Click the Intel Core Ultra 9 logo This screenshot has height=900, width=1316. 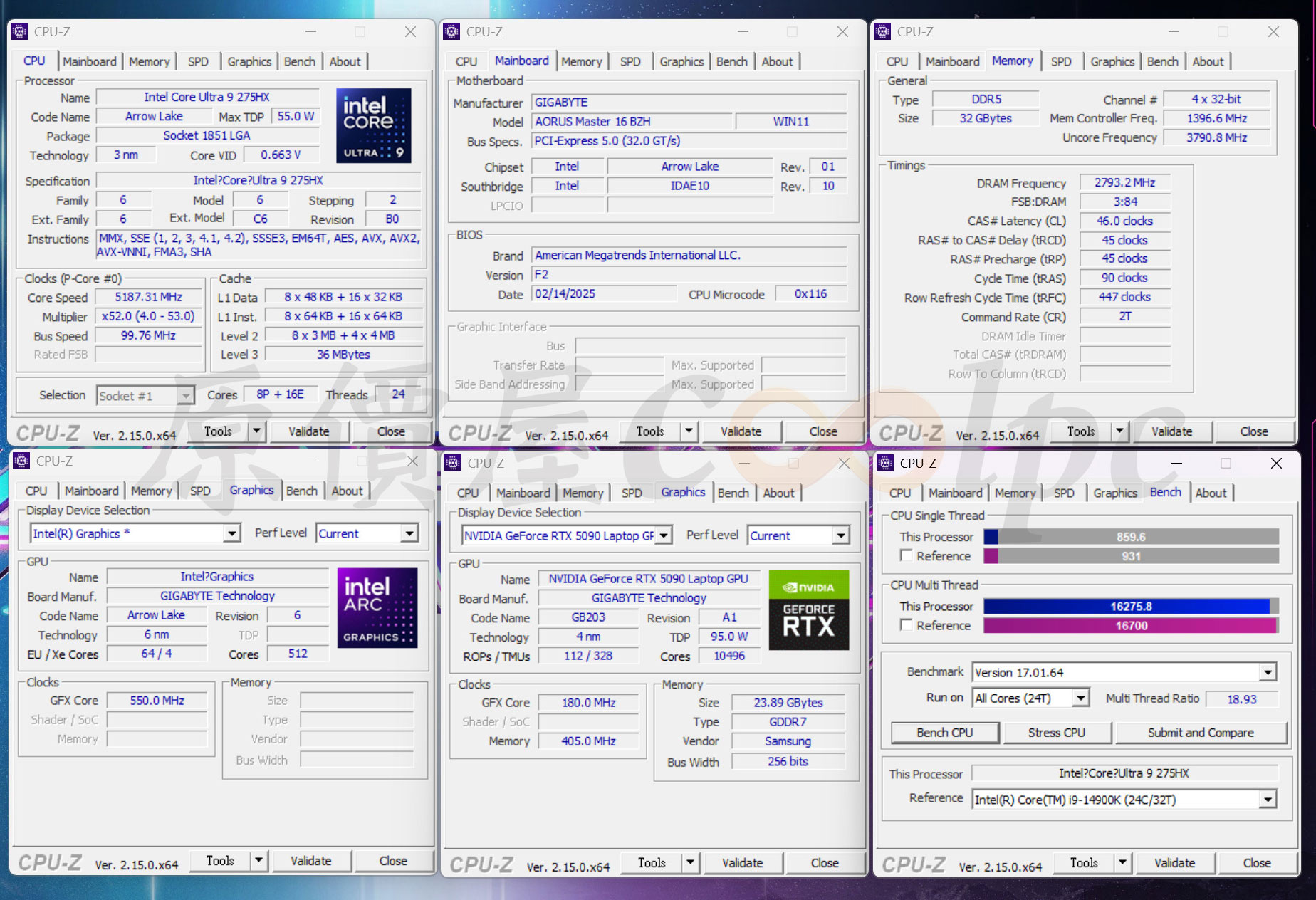pos(373,126)
